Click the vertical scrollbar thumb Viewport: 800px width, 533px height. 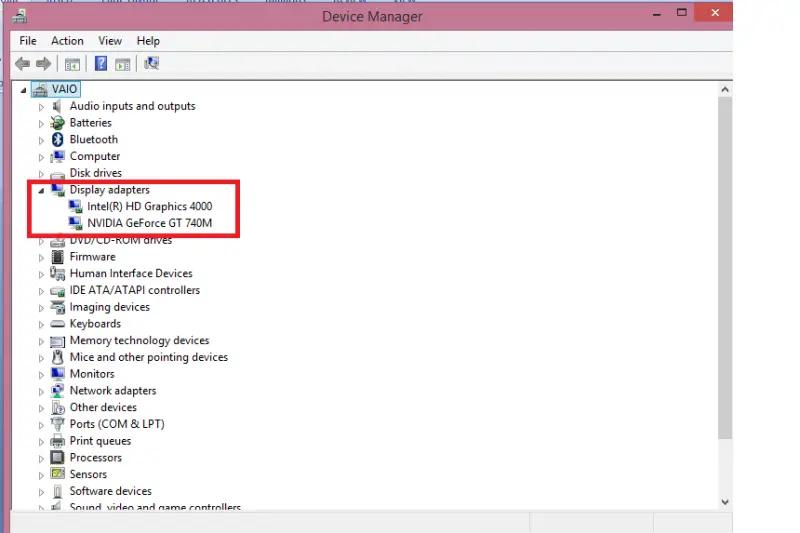pyautogui.click(x=724, y=268)
